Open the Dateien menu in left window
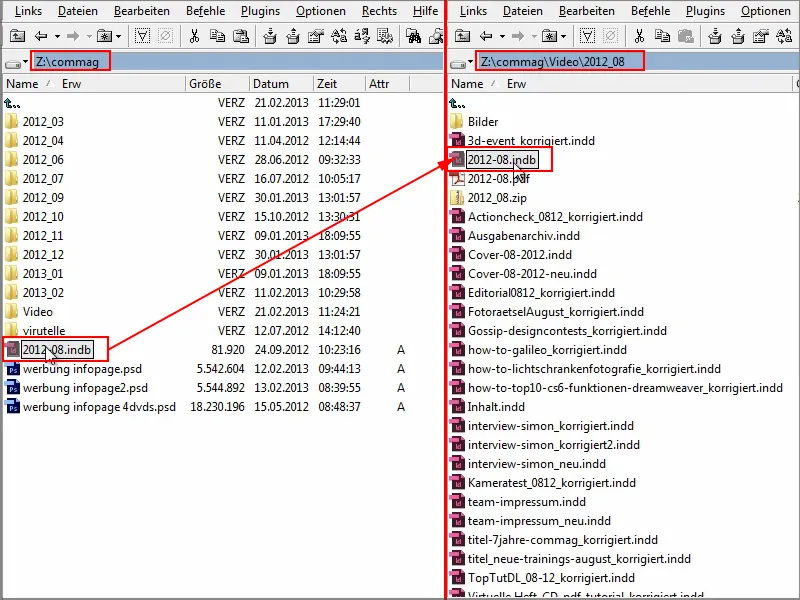Screen dimensions: 800x600 [x=78, y=11]
